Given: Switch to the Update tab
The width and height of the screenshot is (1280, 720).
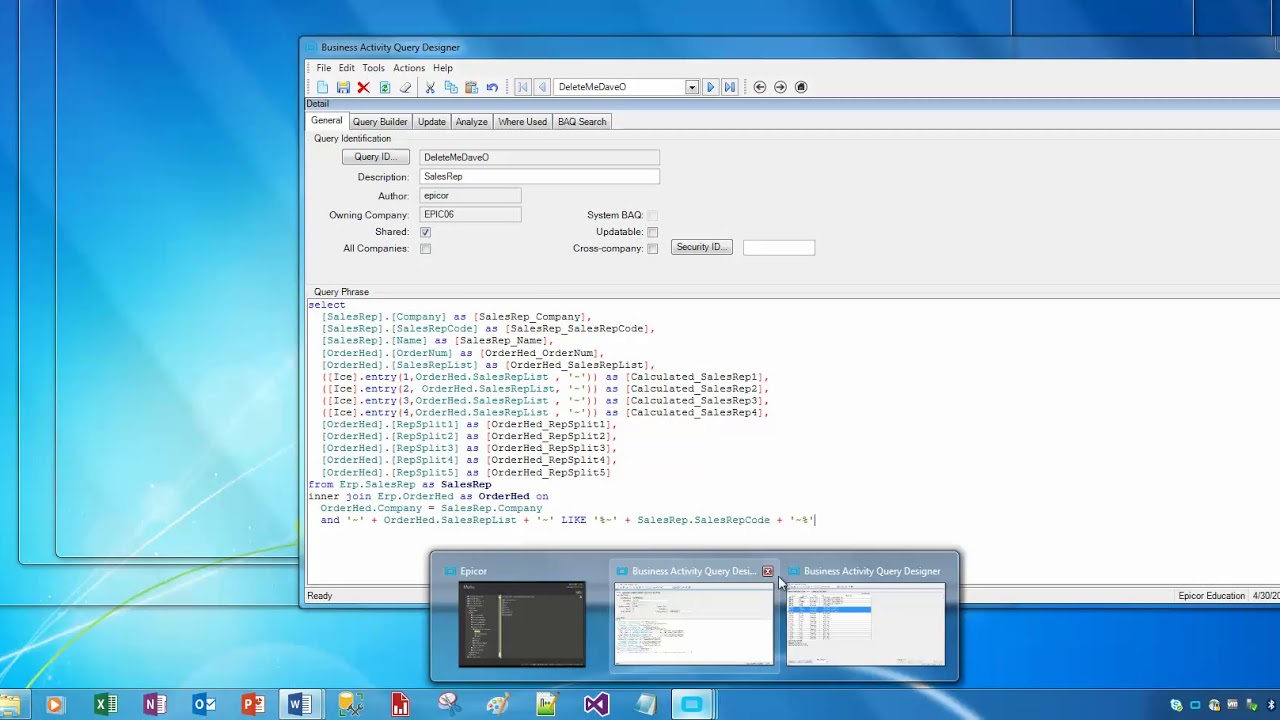Looking at the screenshot, I should click(x=432, y=122).
